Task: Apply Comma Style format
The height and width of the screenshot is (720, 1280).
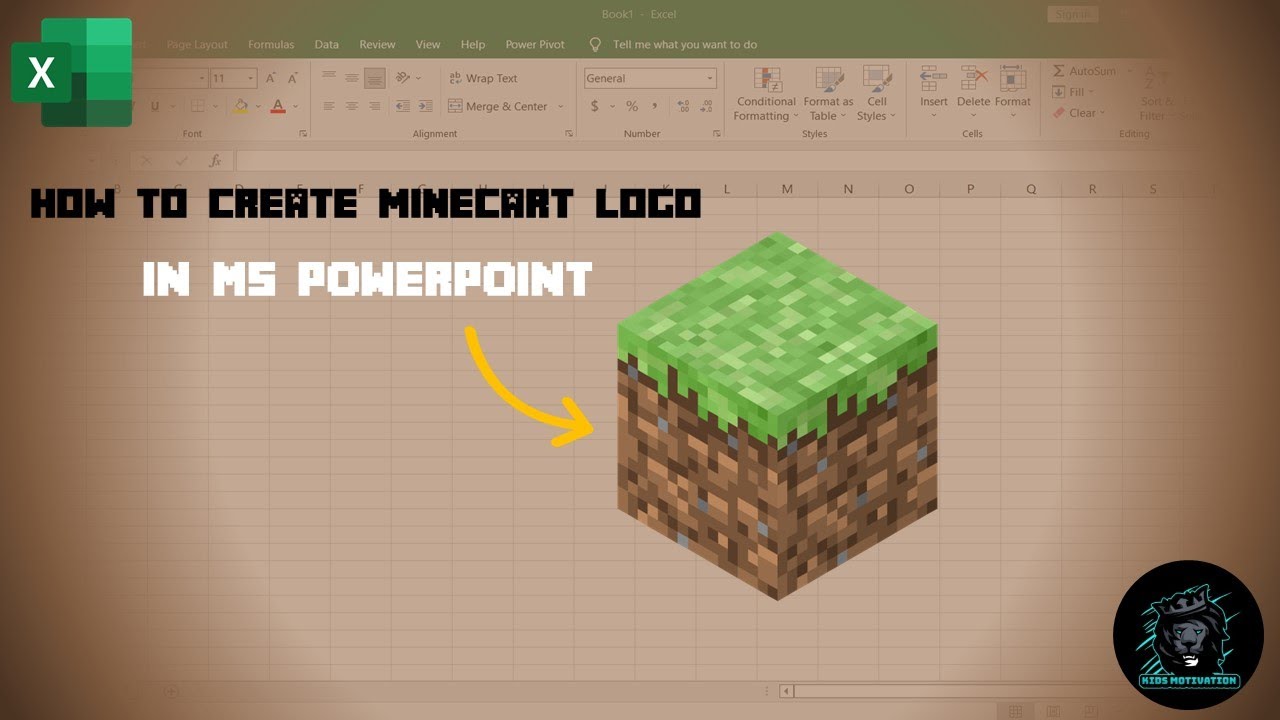Action: point(655,106)
